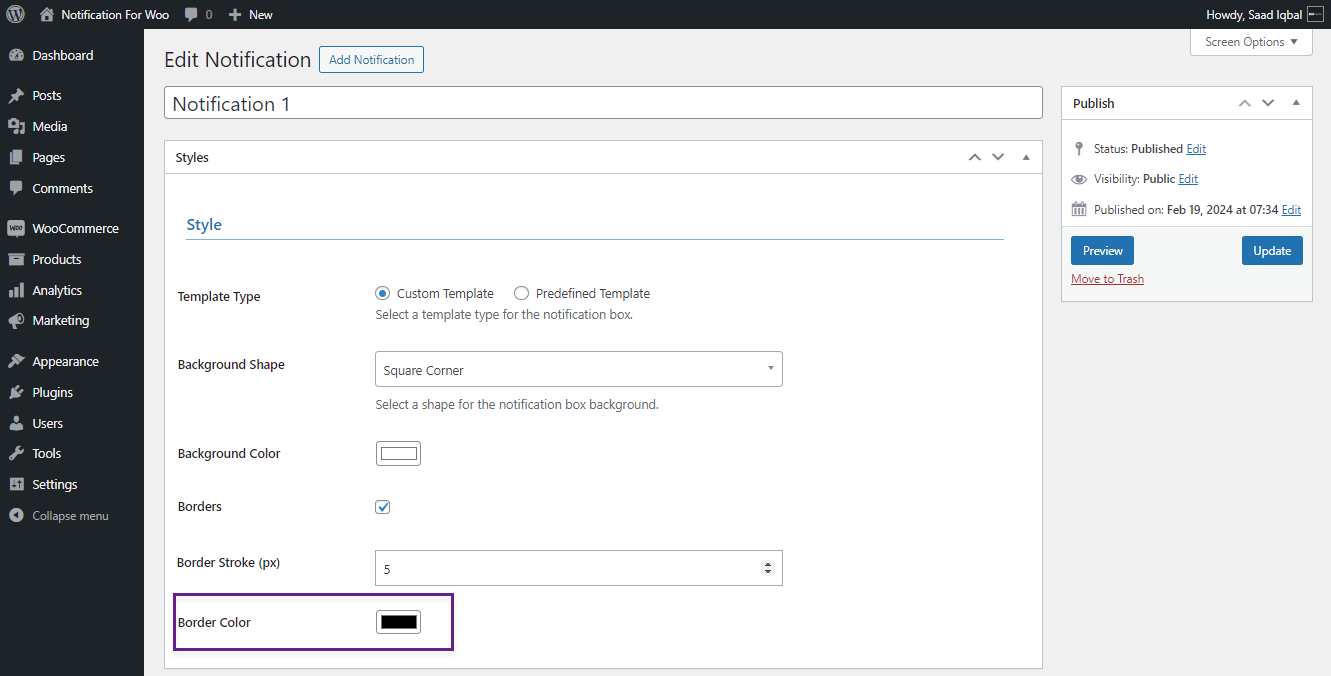Select the Predefined Template radio button
This screenshot has width=1331, height=676.
click(x=521, y=294)
